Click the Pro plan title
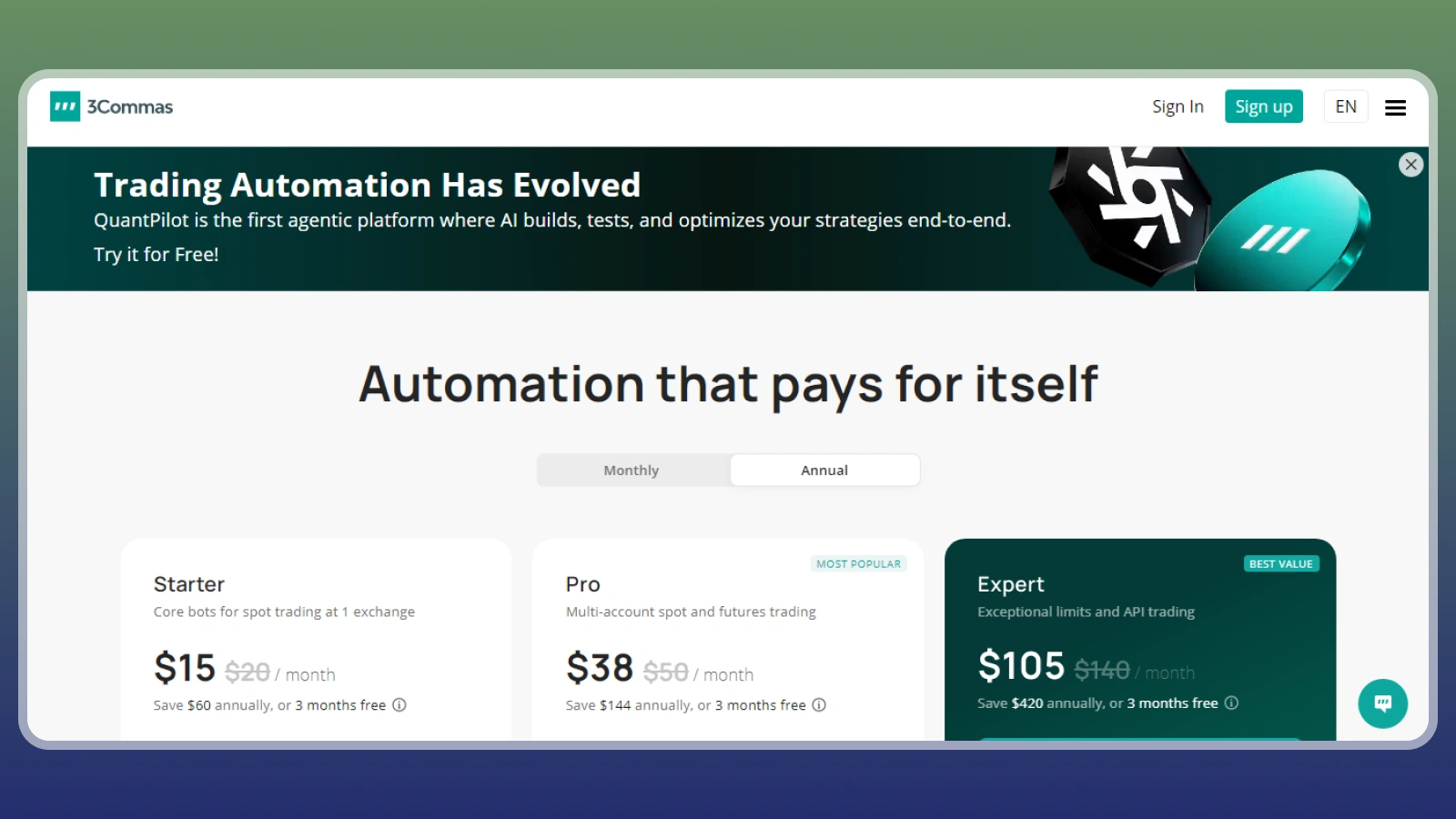The width and height of the screenshot is (1456, 819). 583,584
